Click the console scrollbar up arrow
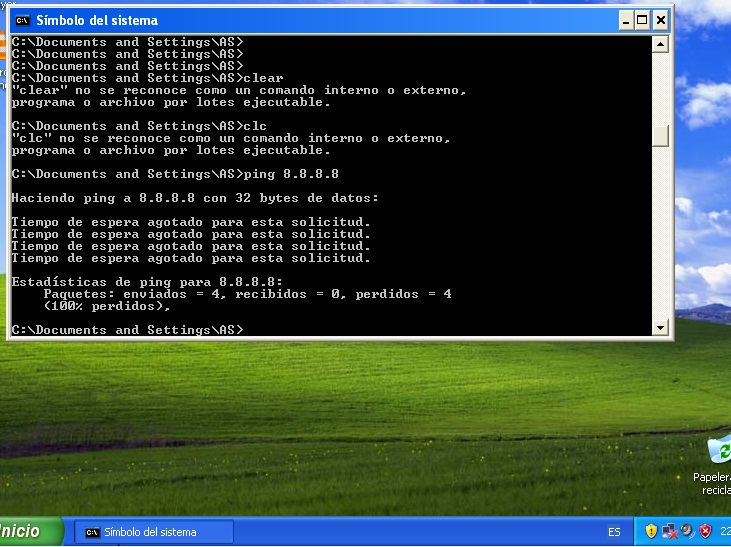This screenshot has width=731, height=547. coord(660,44)
